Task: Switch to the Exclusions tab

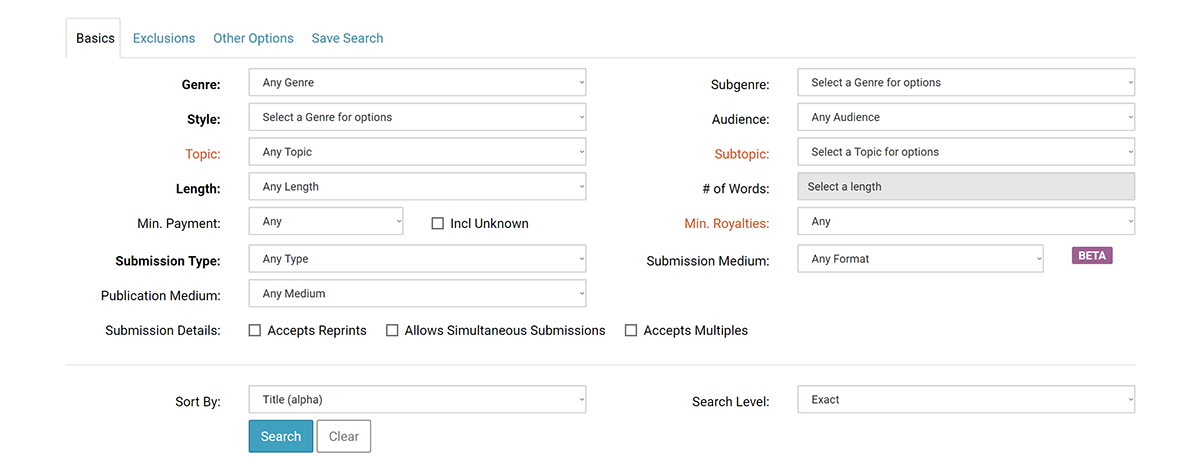Action: (x=164, y=38)
